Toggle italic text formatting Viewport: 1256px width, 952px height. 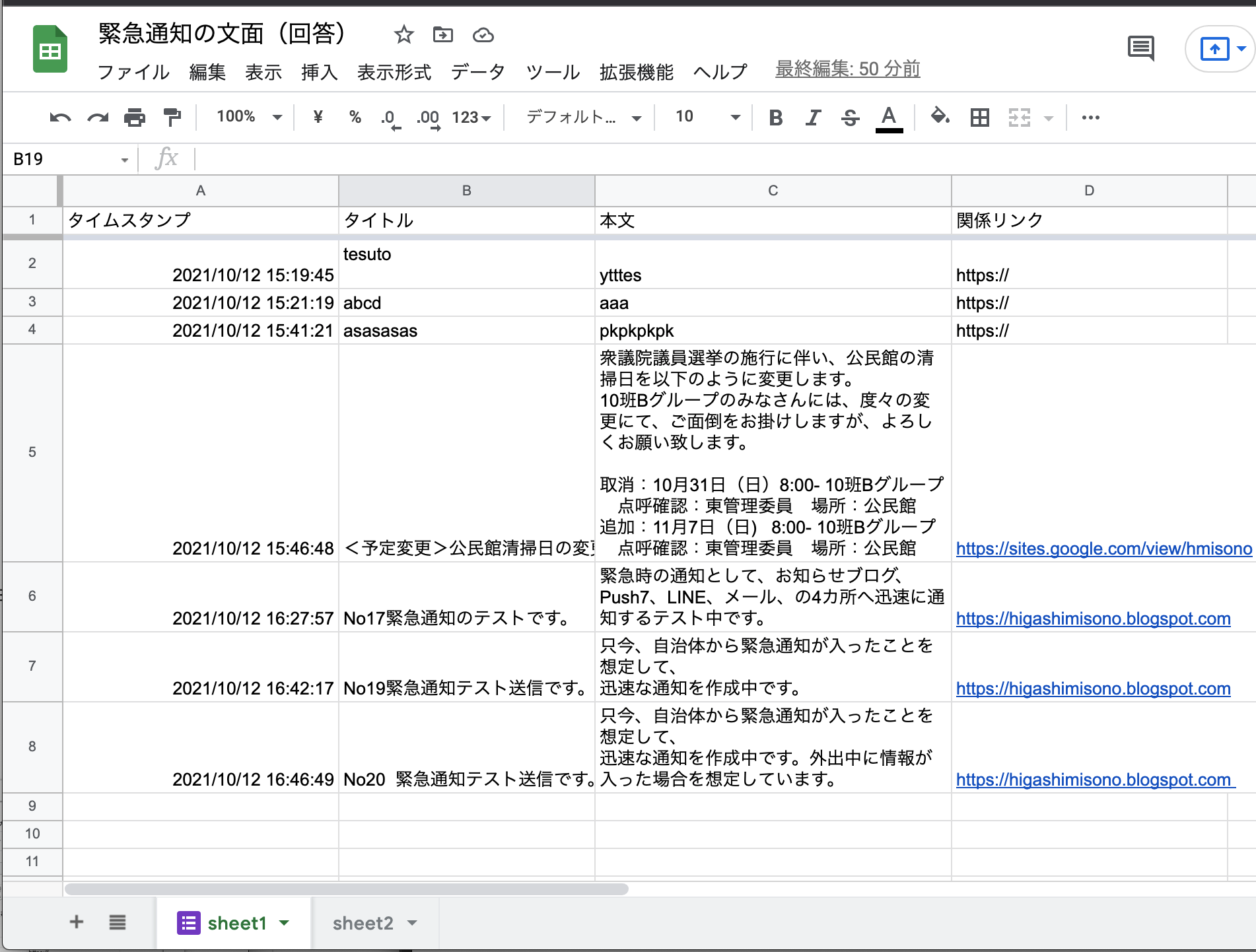tap(813, 118)
